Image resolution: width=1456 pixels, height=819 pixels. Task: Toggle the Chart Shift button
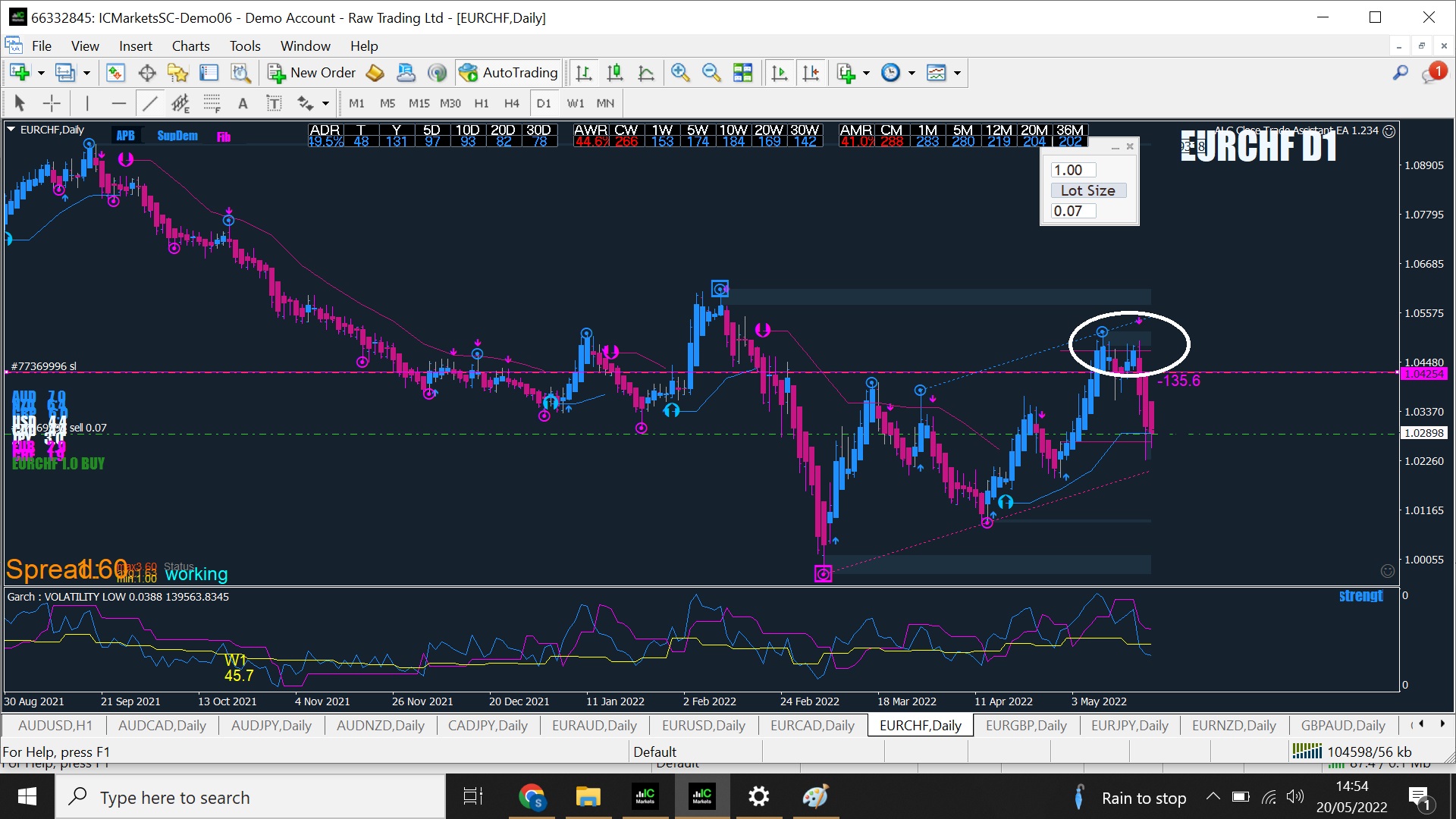(x=811, y=73)
